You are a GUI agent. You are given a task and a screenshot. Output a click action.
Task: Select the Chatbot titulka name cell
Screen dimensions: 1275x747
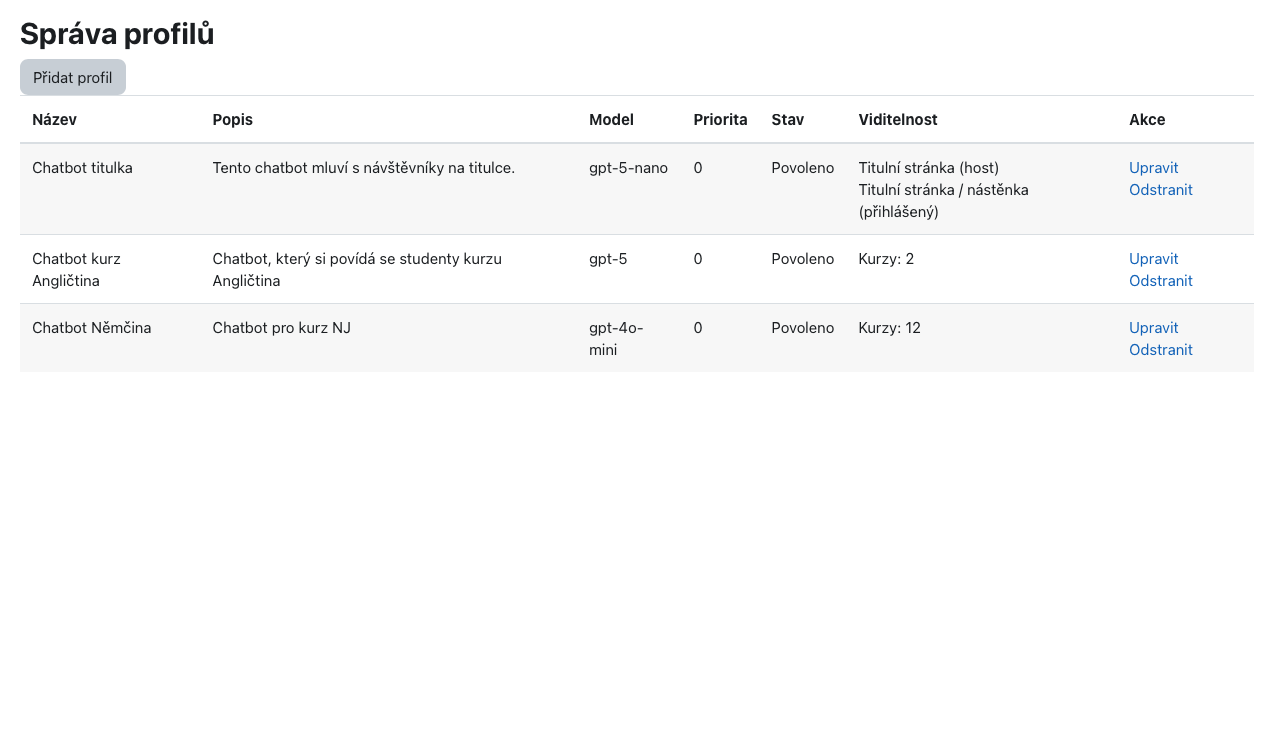coord(82,168)
